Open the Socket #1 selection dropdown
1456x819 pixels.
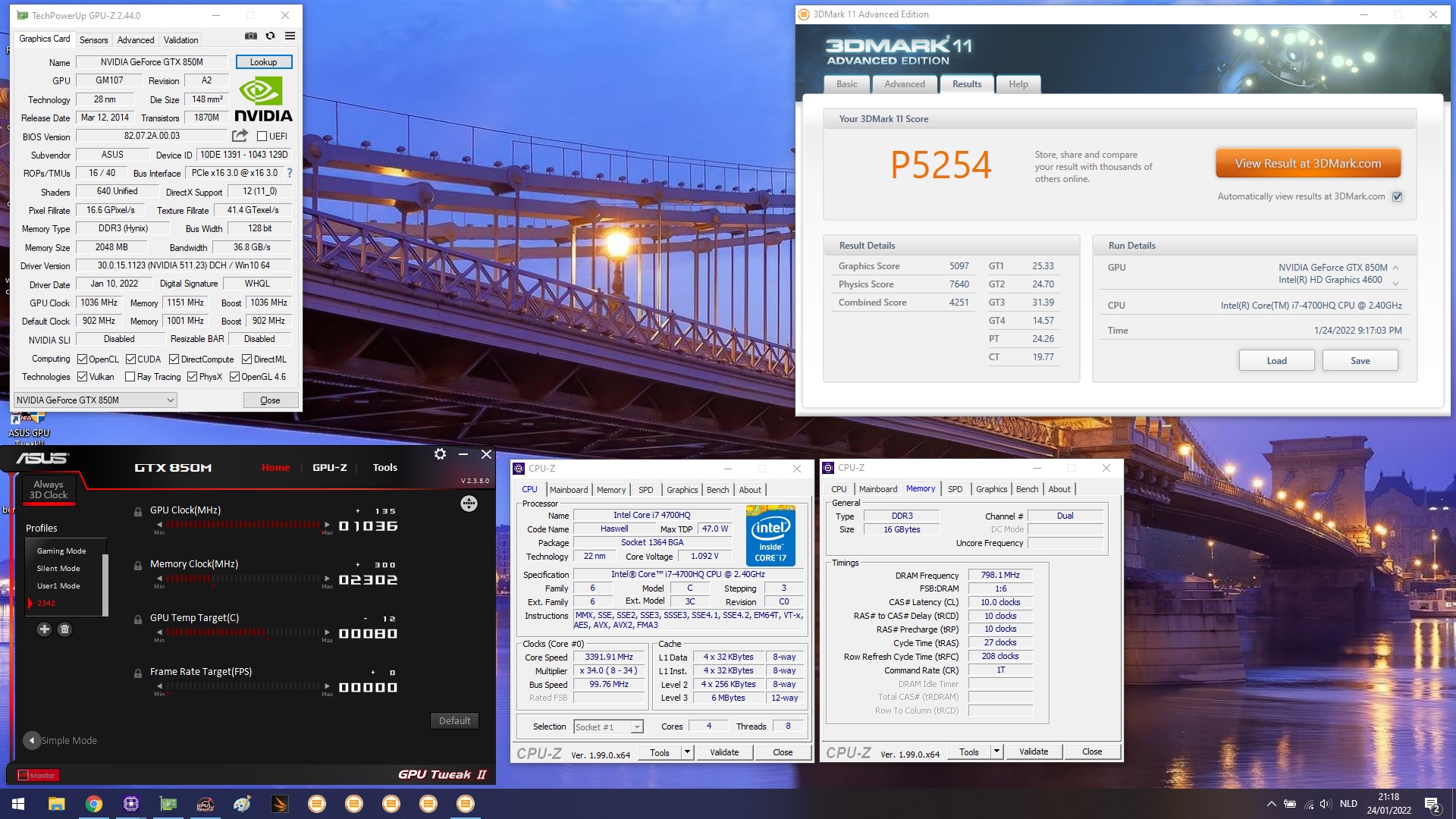[x=608, y=727]
